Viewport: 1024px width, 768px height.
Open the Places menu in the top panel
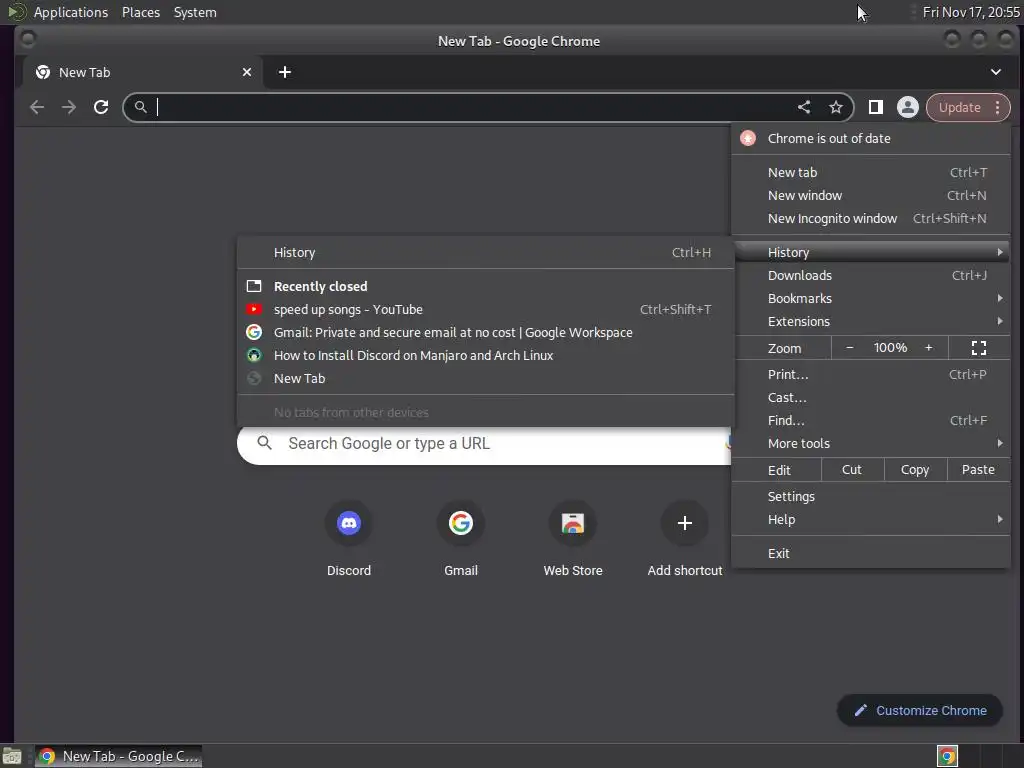coord(140,12)
